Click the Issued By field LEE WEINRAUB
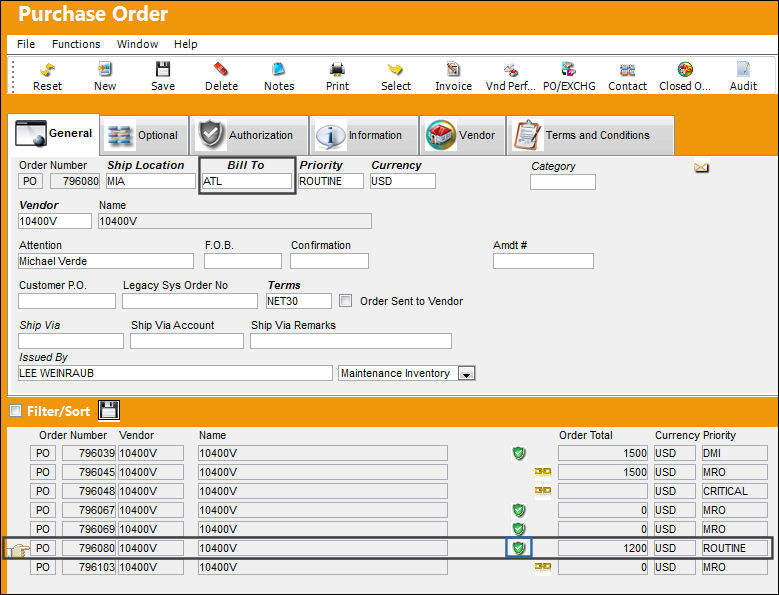This screenshot has width=779, height=595. click(x=175, y=373)
